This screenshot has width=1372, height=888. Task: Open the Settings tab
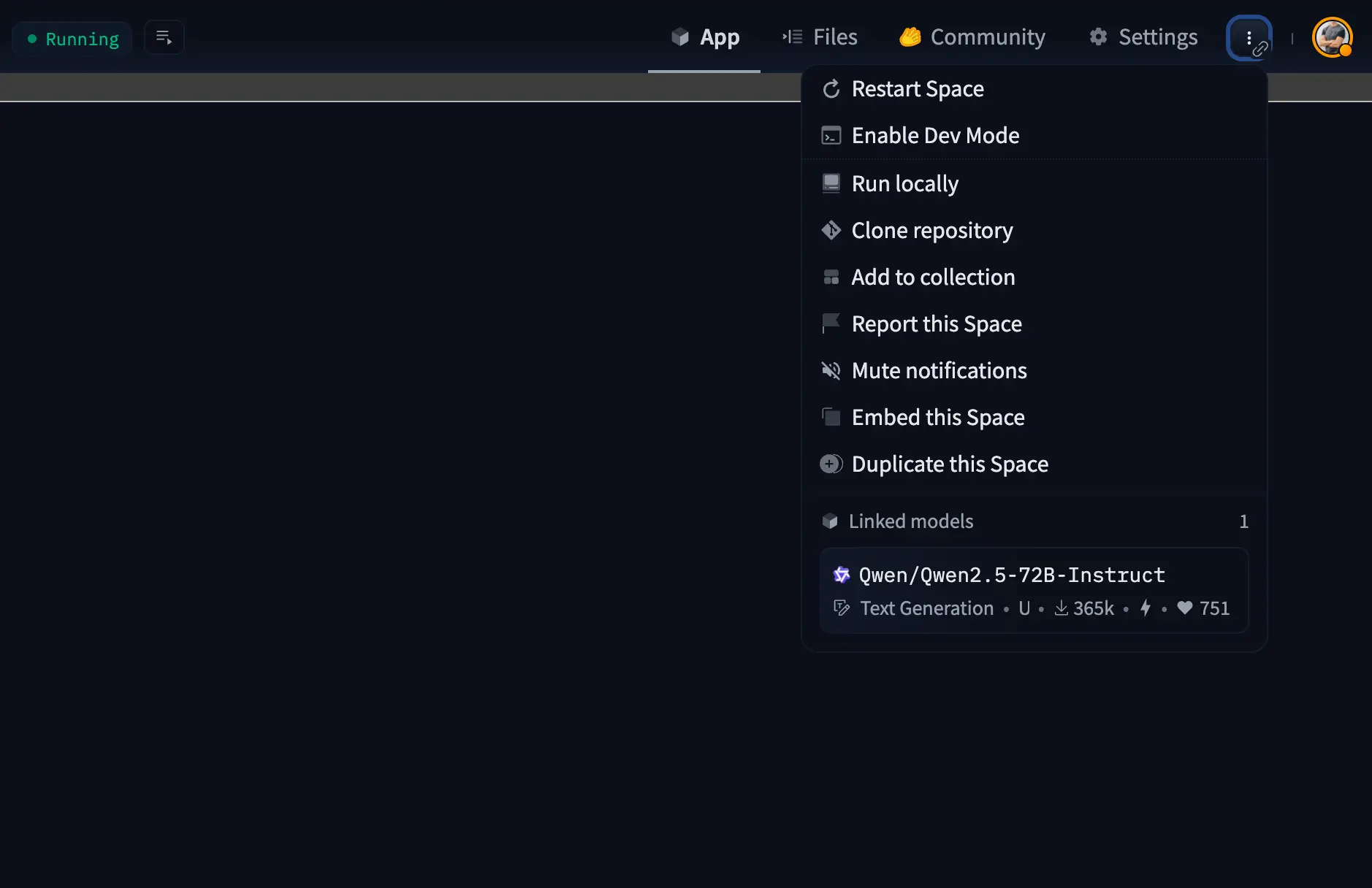pos(1143,37)
